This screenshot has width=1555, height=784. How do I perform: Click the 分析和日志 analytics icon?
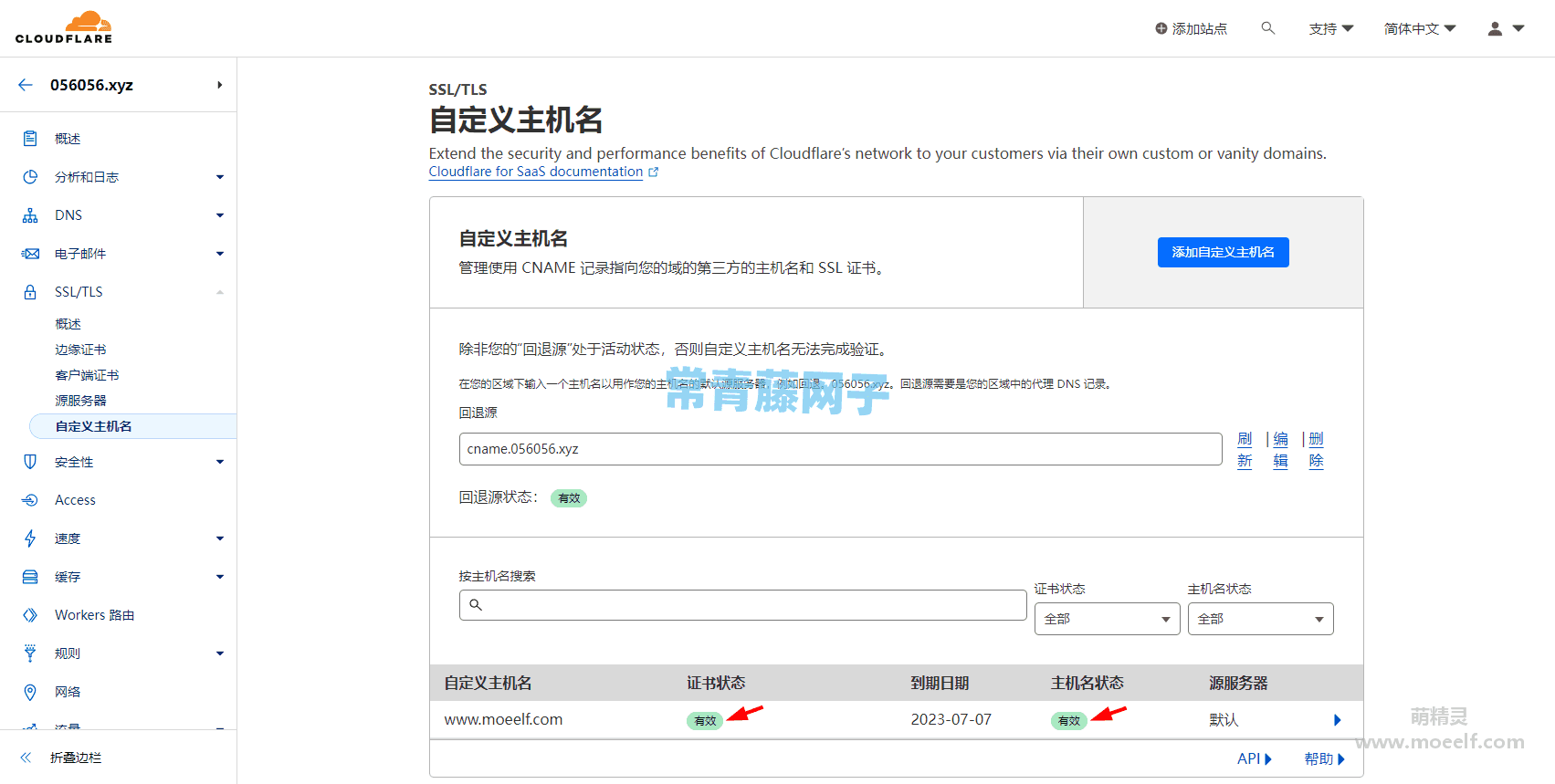[x=30, y=177]
